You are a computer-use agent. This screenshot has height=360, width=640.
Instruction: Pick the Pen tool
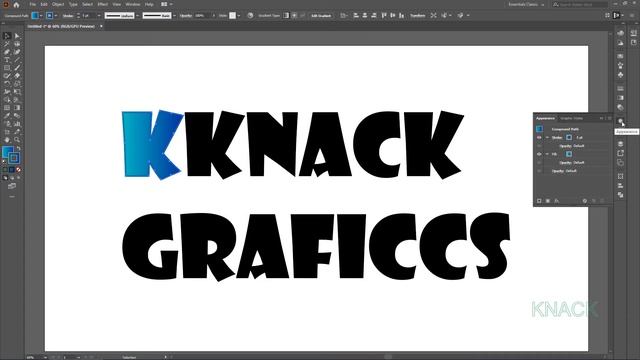point(7,51)
